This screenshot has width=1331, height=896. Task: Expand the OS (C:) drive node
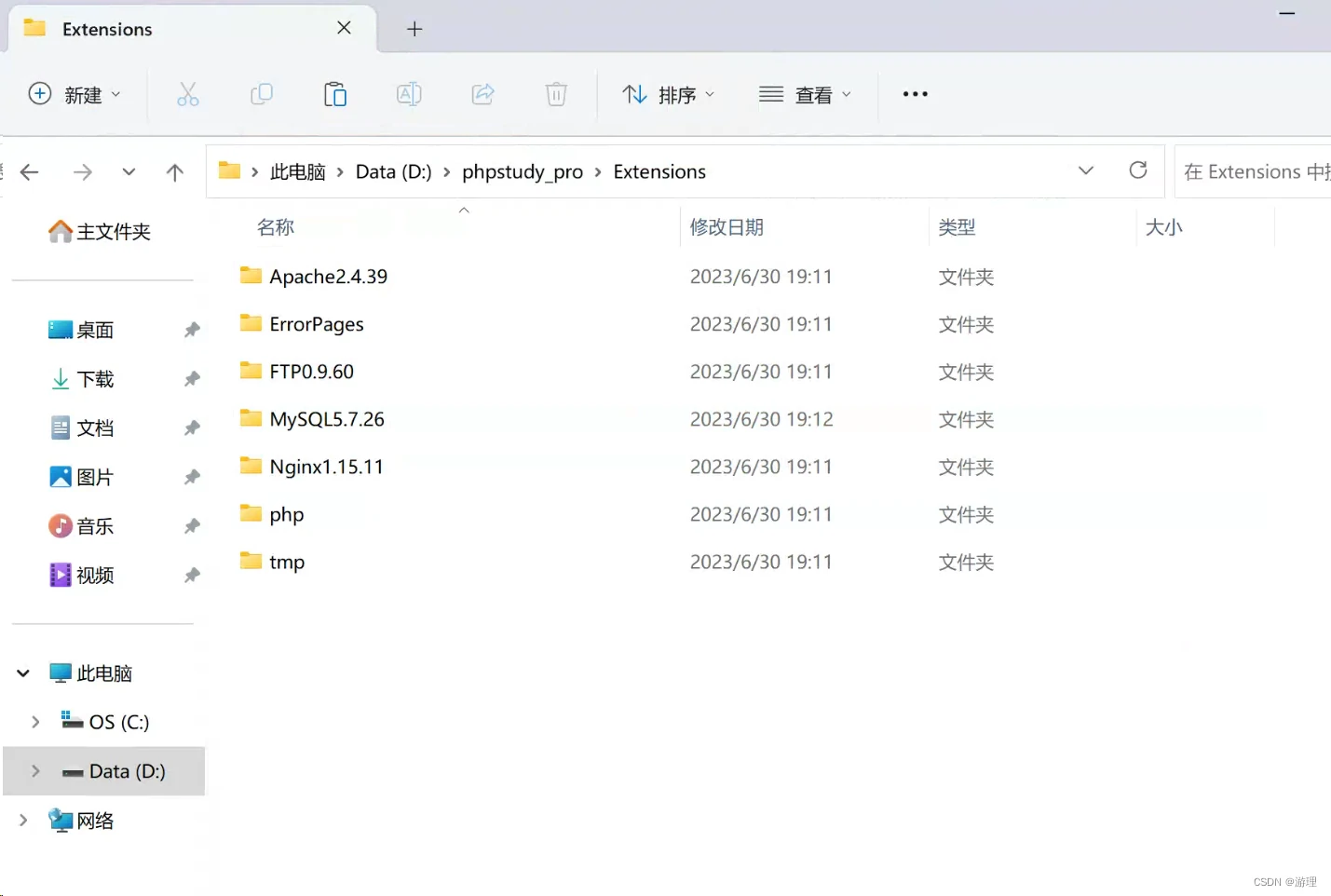(x=35, y=722)
